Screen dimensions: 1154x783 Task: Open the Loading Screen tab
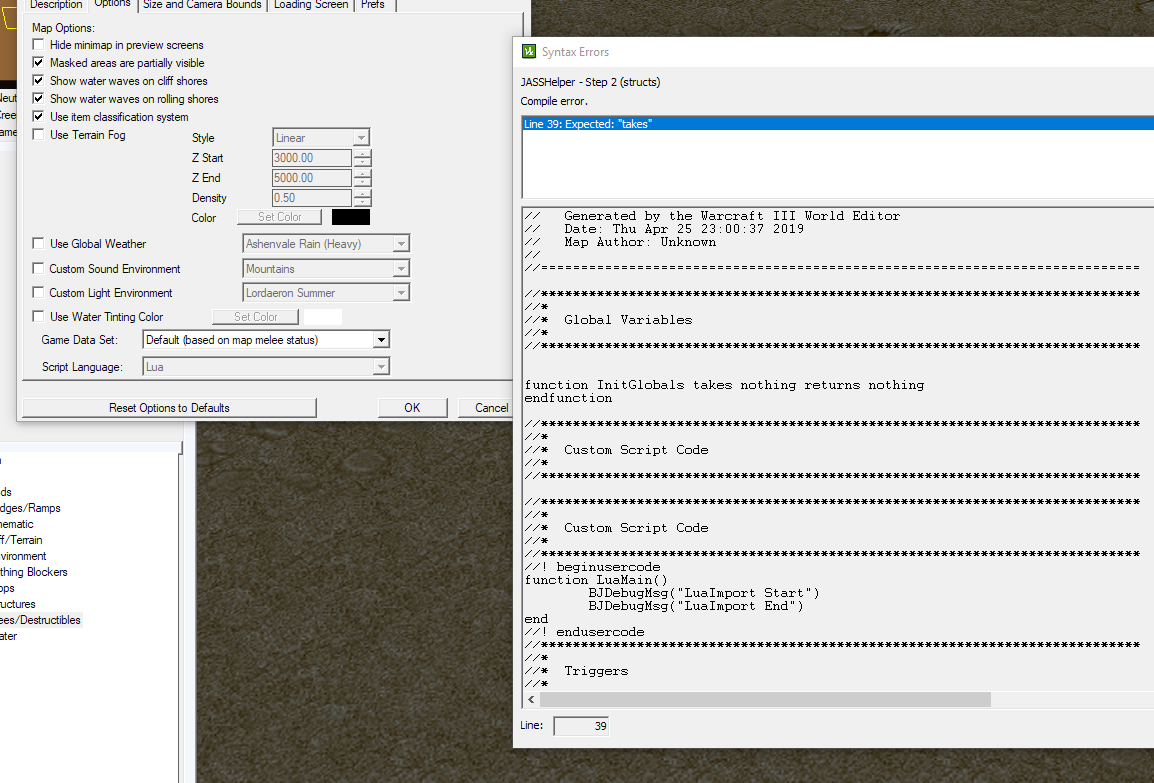pyautogui.click(x=311, y=4)
